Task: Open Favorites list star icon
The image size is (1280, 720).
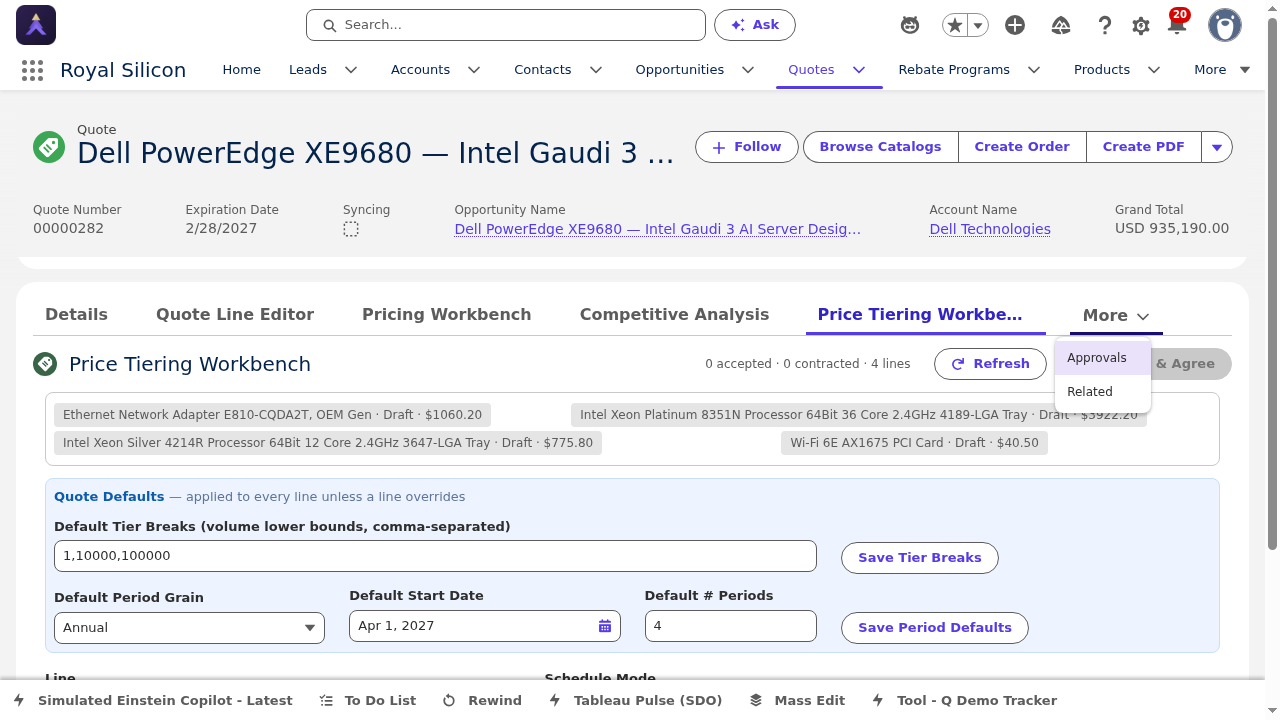Action: coord(955,25)
